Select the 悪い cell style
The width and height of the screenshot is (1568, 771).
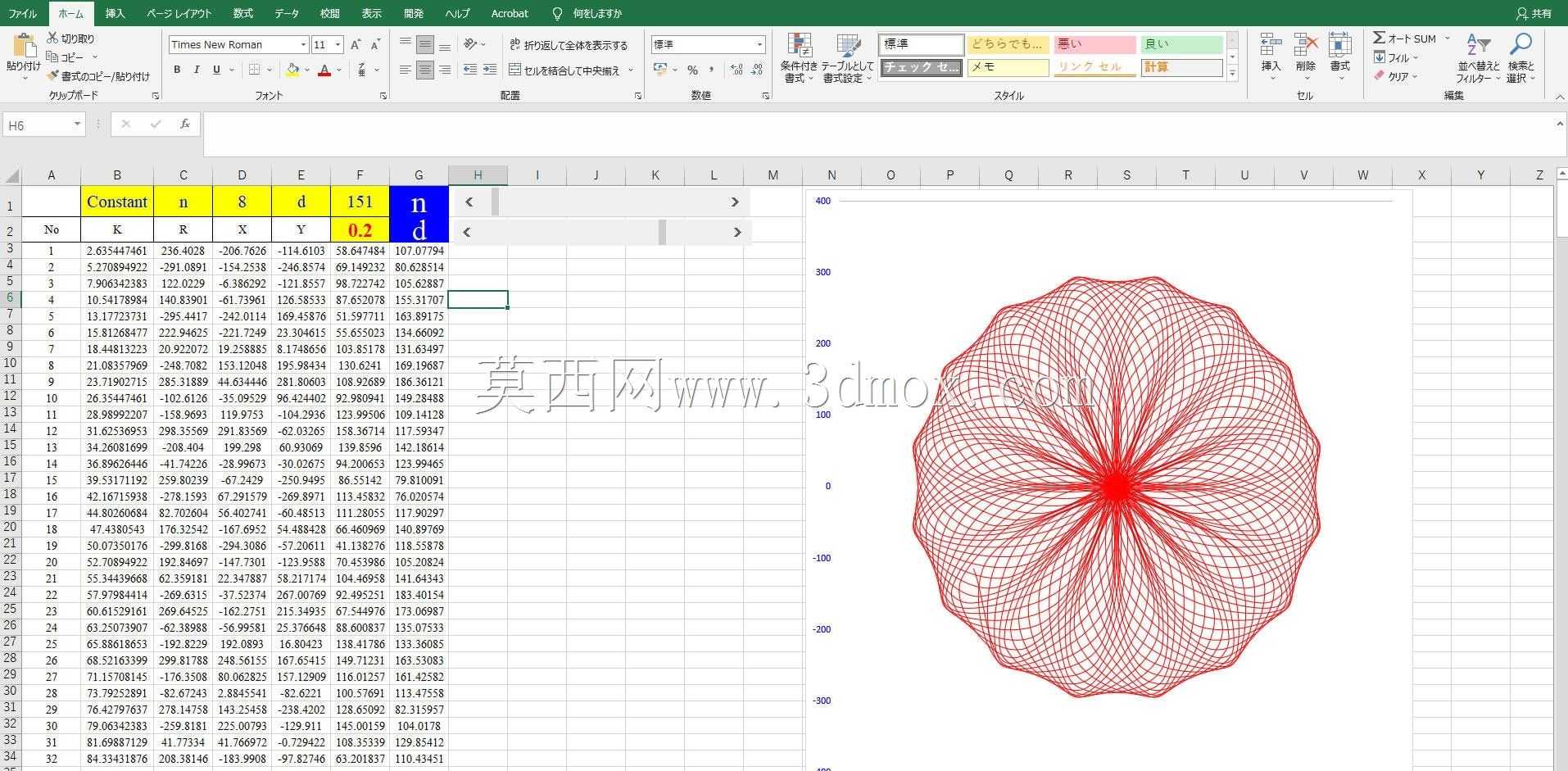(1094, 44)
